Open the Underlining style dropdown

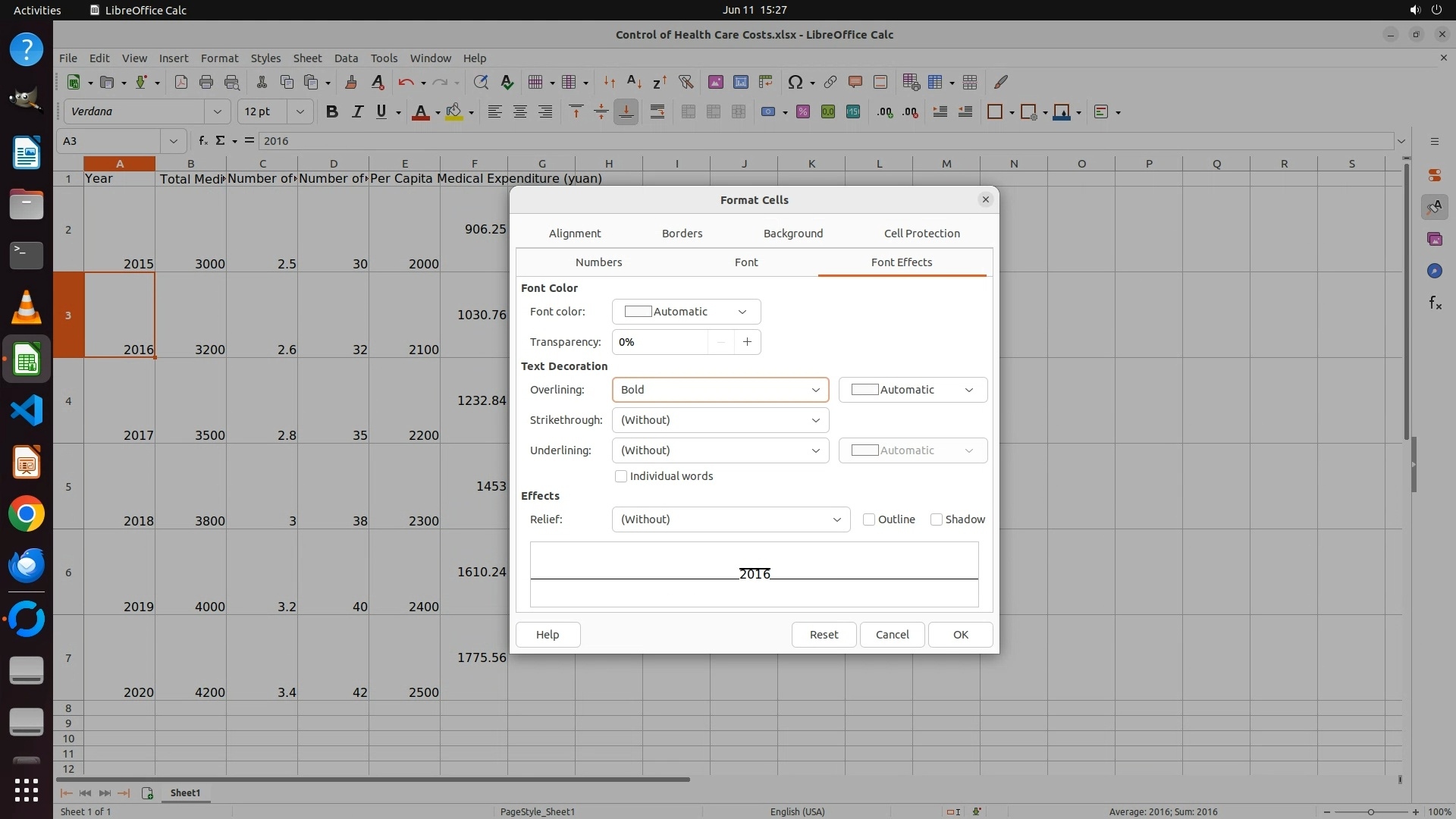[x=720, y=450]
